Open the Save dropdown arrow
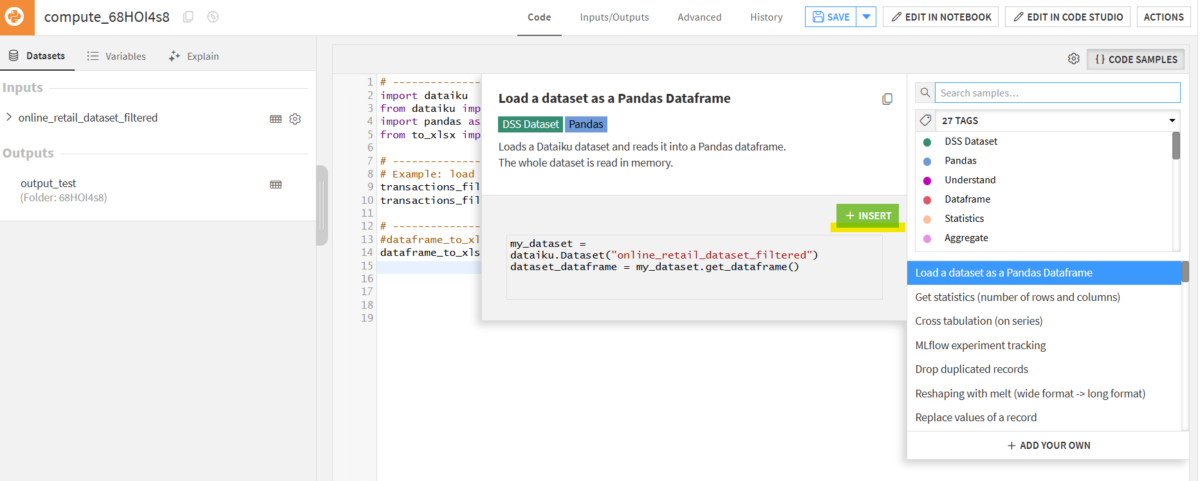The image size is (1200, 481). [x=866, y=17]
